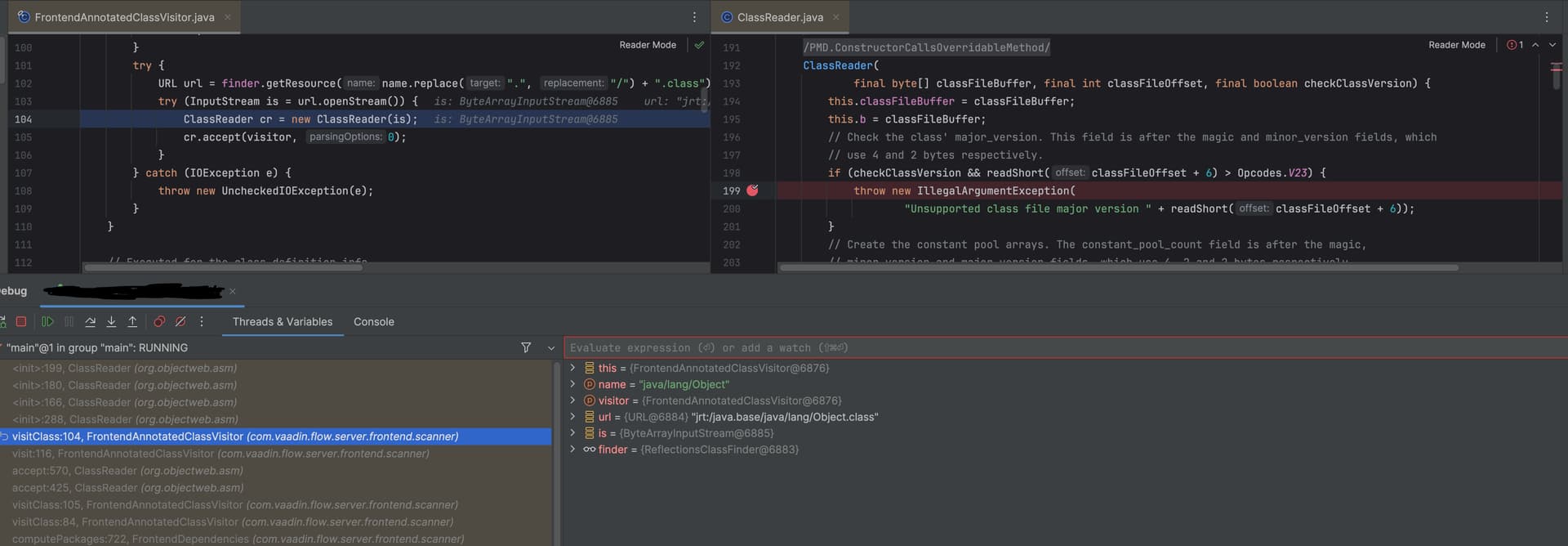Open the View Breakpoints dialog

tap(159, 322)
